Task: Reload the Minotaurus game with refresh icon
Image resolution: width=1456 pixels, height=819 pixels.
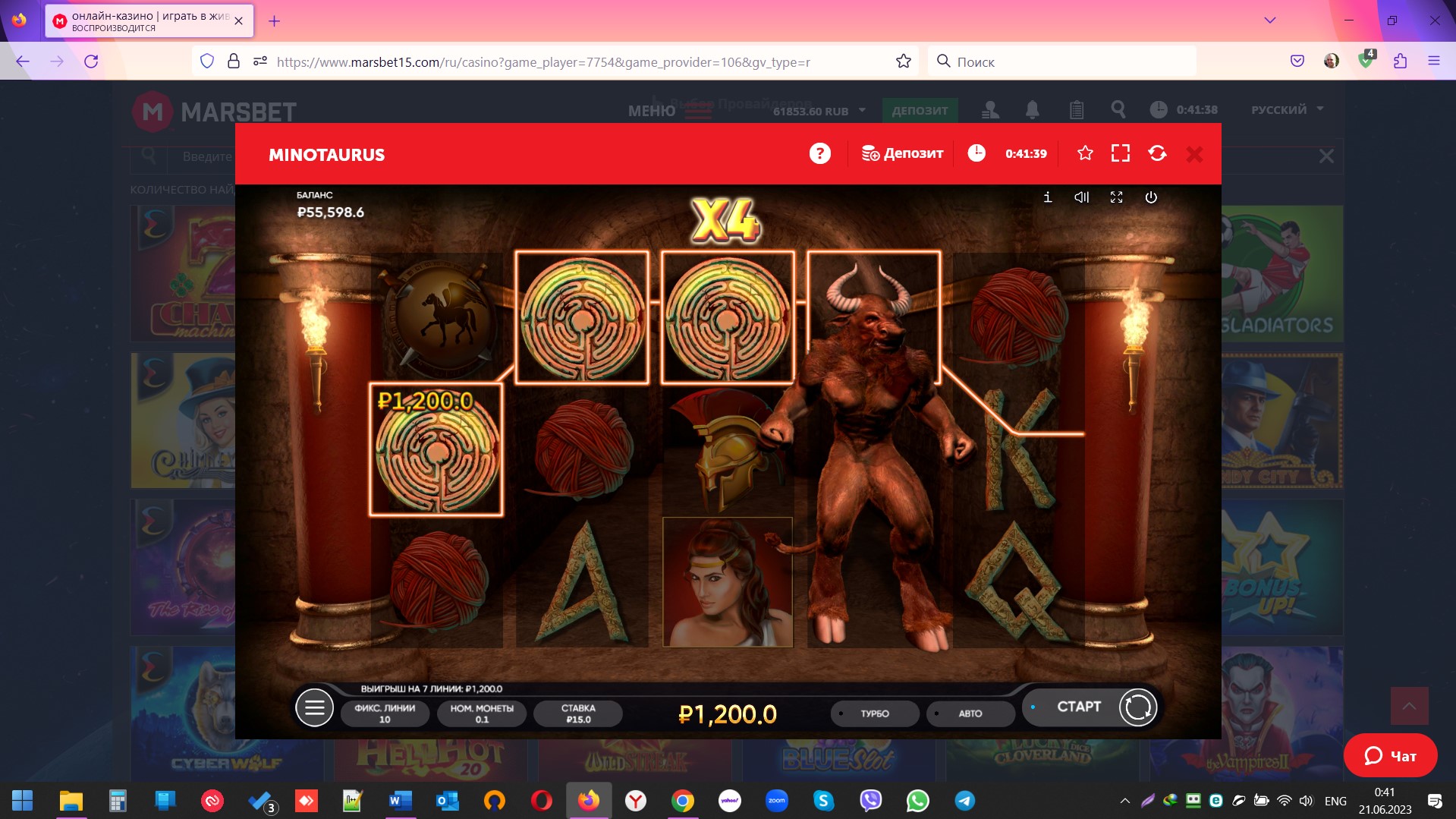Action: (1157, 153)
